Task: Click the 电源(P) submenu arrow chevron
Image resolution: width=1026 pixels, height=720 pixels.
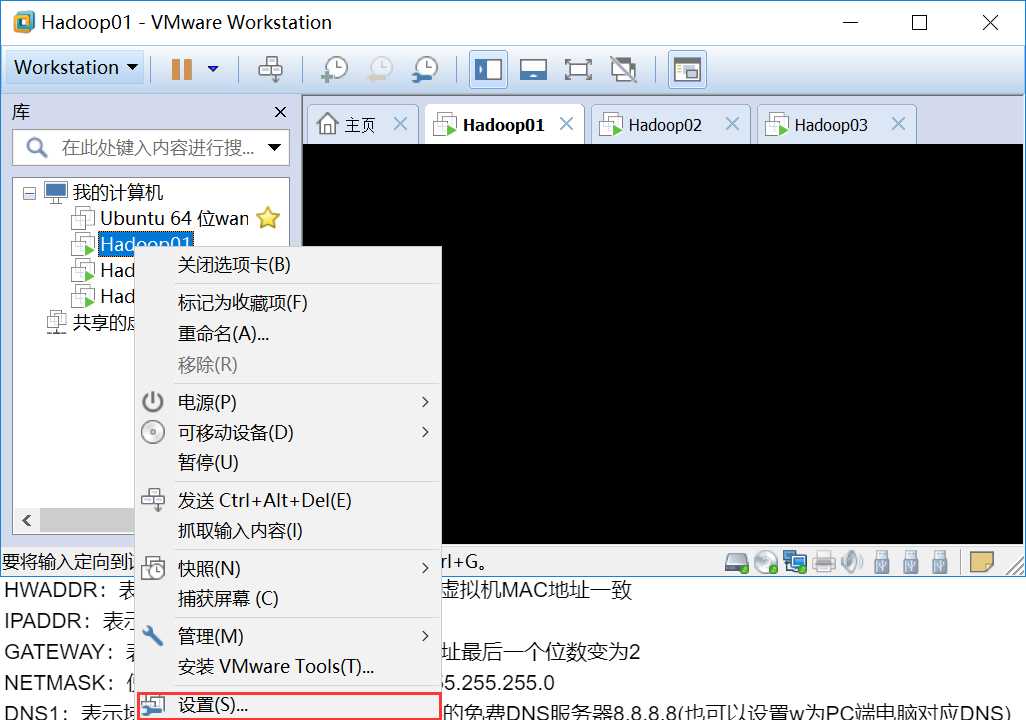Action: [x=425, y=402]
